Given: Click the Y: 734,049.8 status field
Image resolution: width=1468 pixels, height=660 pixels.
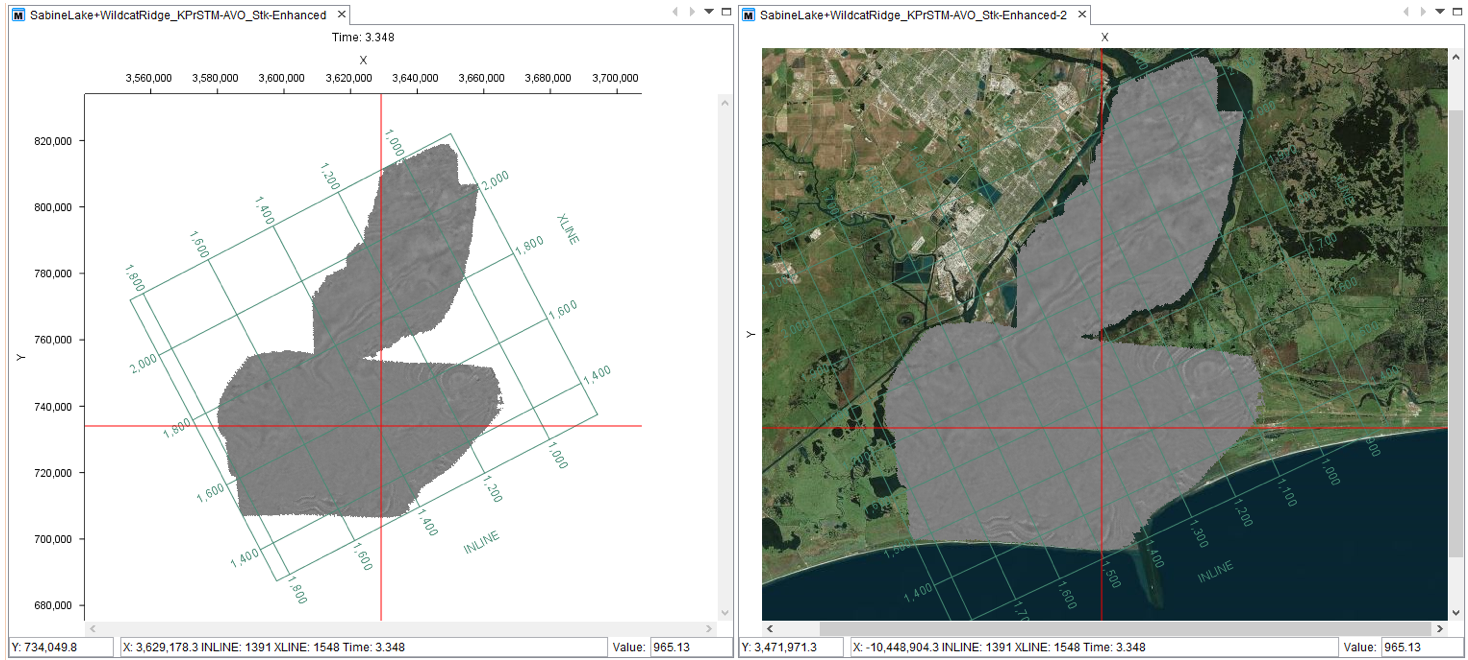Looking at the screenshot, I should pos(62,647).
